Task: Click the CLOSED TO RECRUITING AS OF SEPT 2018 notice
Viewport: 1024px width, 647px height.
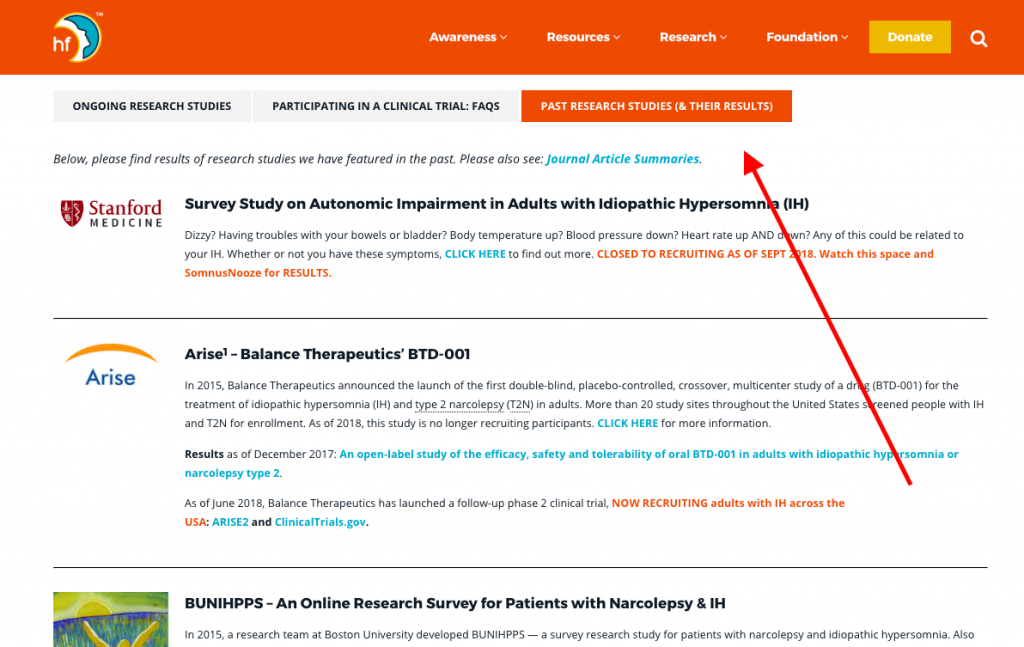Action: coord(705,254)
